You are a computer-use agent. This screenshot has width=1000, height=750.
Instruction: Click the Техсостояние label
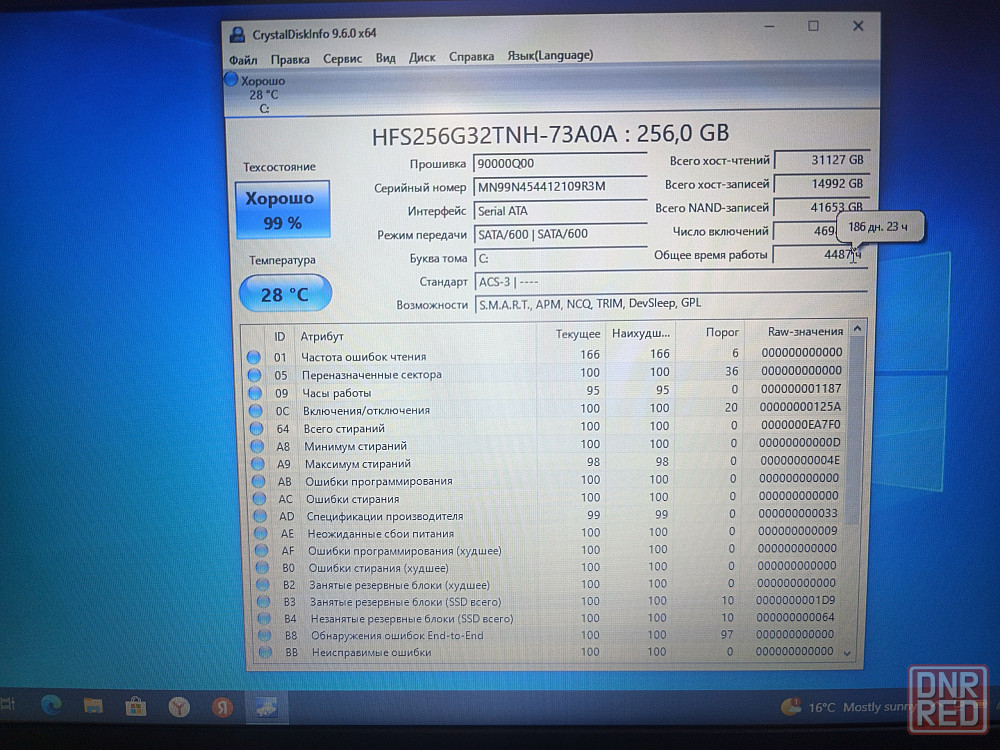[x=279, y=167]
